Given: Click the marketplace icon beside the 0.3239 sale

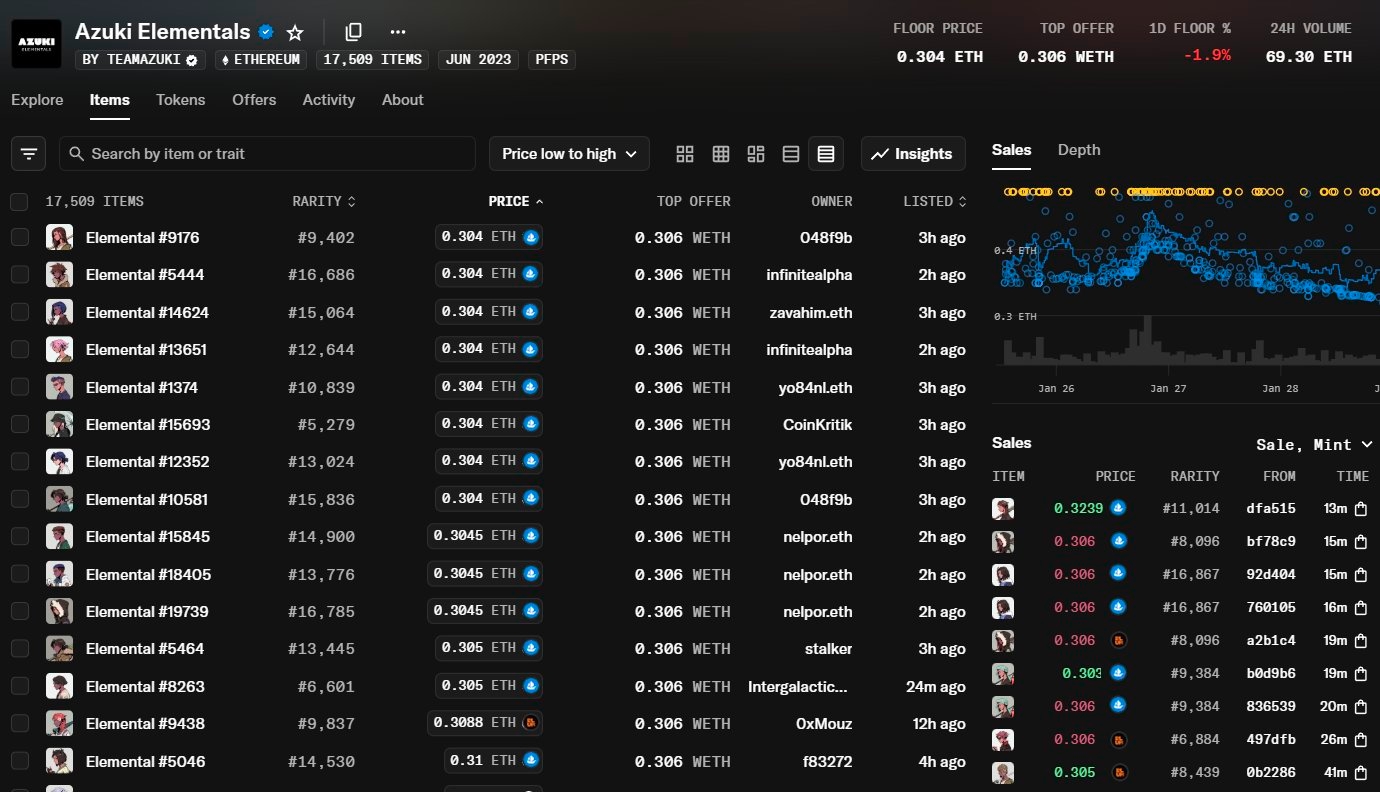Looking at the screenshot, I should (1119, 508).
